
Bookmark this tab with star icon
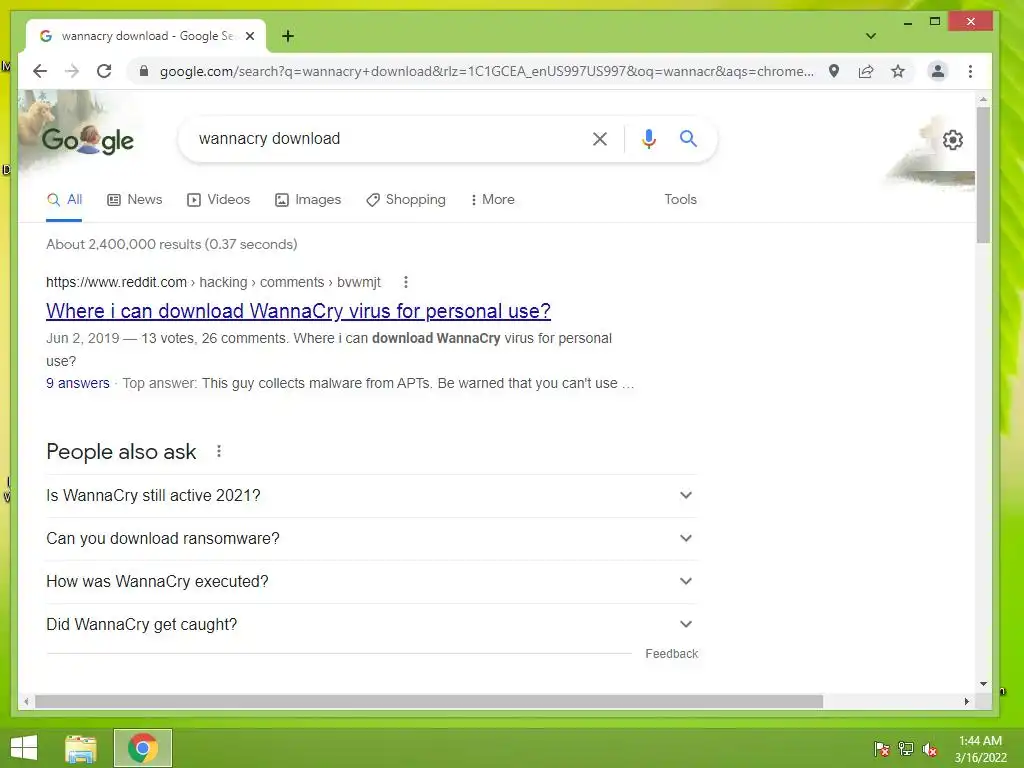(898, 71)
